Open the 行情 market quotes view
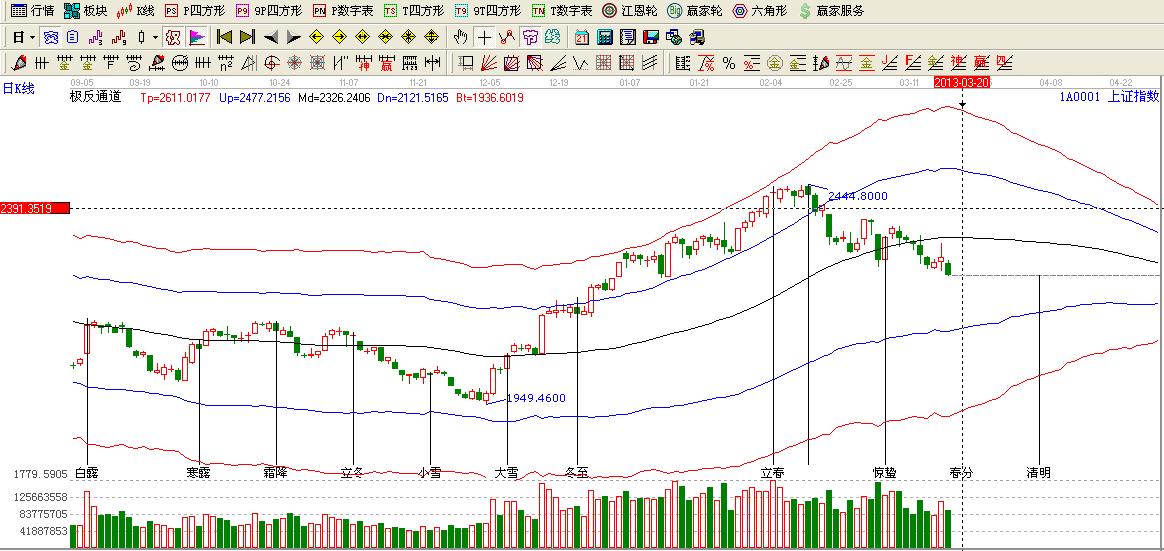This screenshot has height=551, width=1164. pyautogui.click(x=32, y=11)
